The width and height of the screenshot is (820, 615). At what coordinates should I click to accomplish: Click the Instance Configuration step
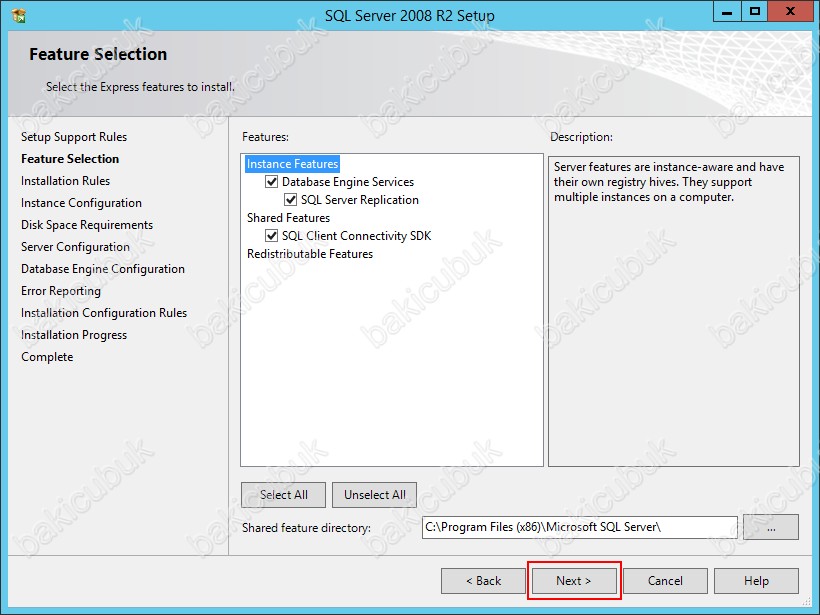pyautogui.click(x=81, y=203)
